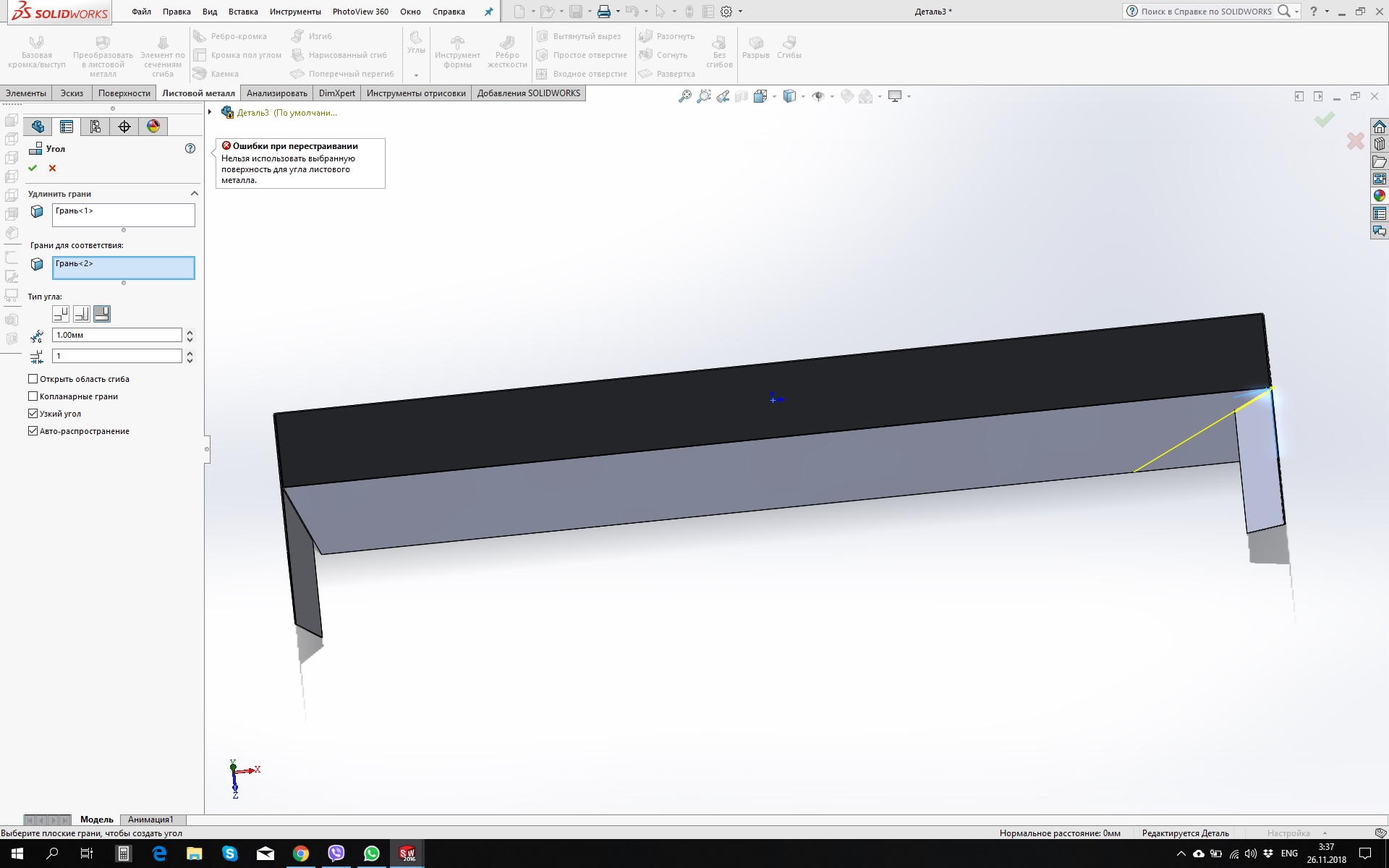Open the DisplayManager color sphere tab

point(153,127)
